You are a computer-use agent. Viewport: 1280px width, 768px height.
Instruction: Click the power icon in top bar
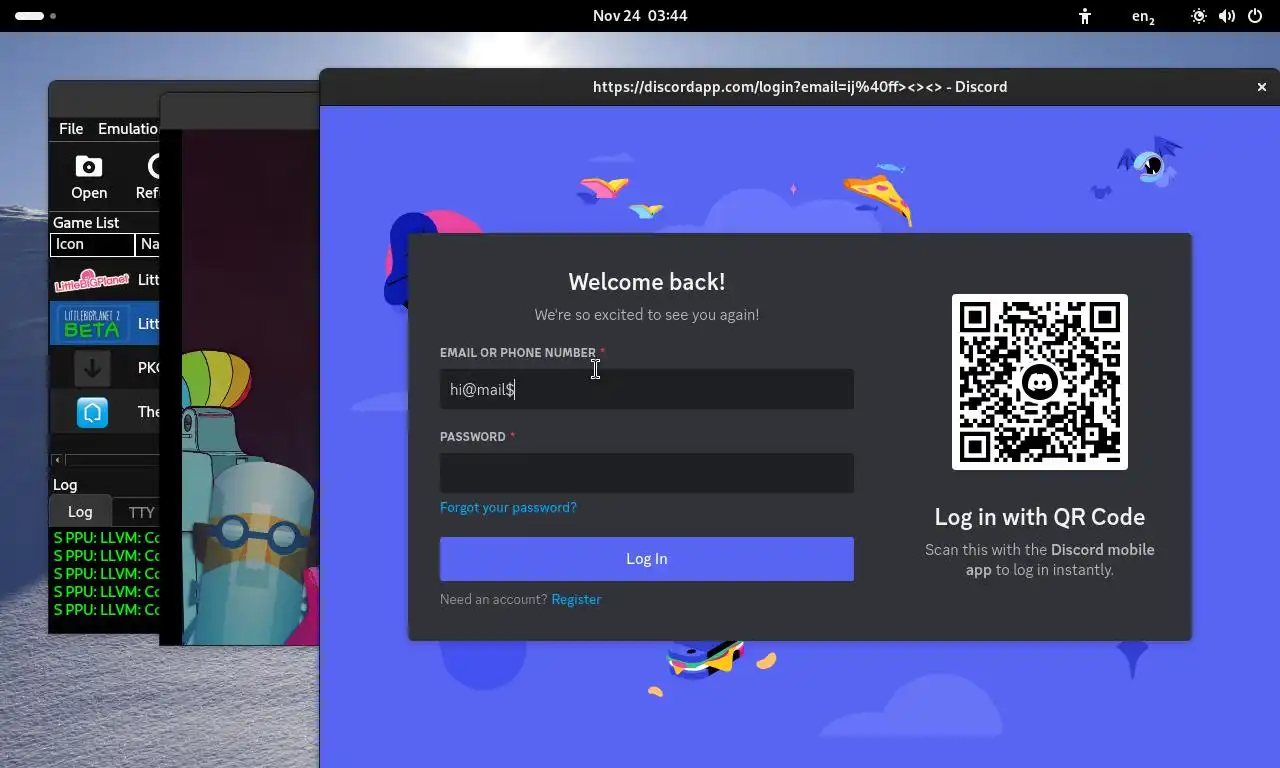(x=1255, y=16)
